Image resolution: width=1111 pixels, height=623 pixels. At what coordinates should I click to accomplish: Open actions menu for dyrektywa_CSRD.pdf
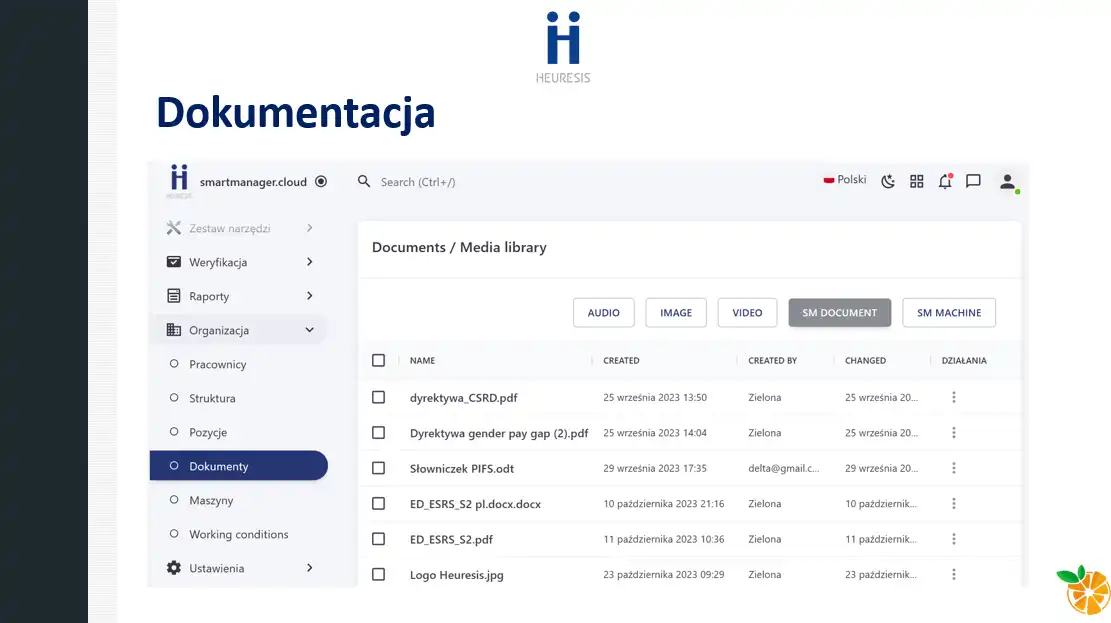[954, 397]
